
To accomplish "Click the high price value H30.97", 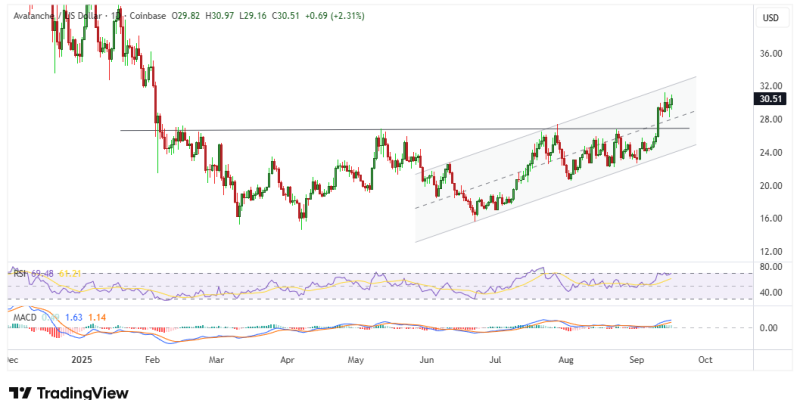I will pos(222,16).
